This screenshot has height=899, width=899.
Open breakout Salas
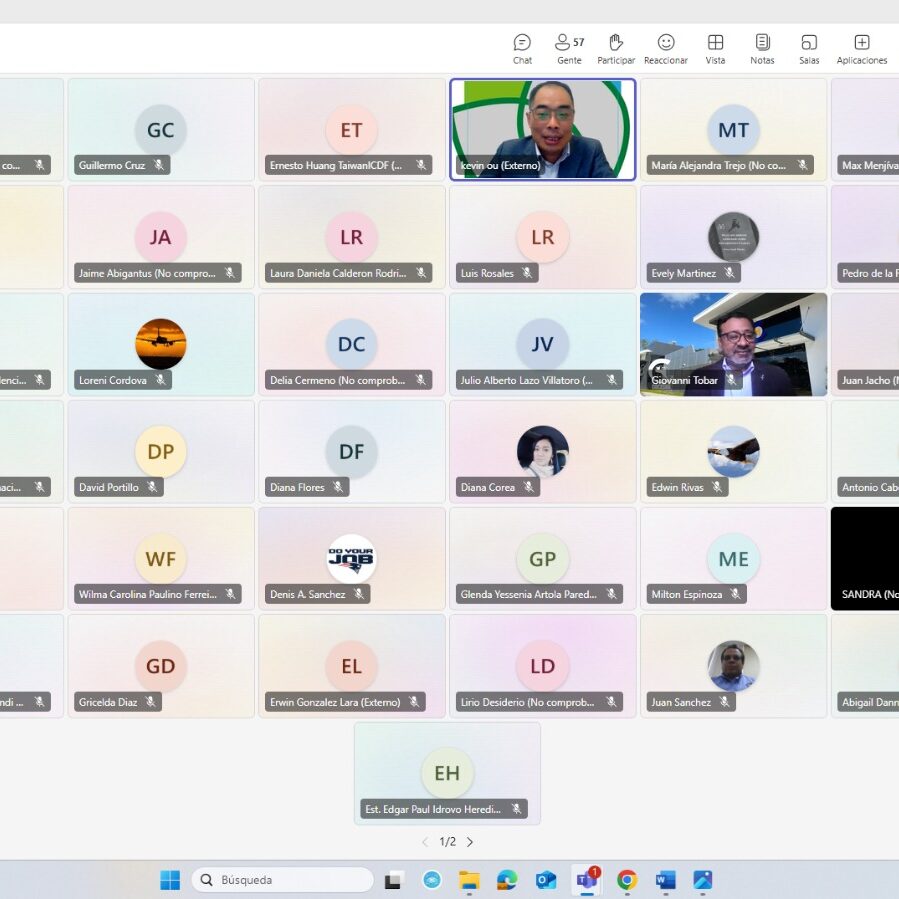point(809,47)
